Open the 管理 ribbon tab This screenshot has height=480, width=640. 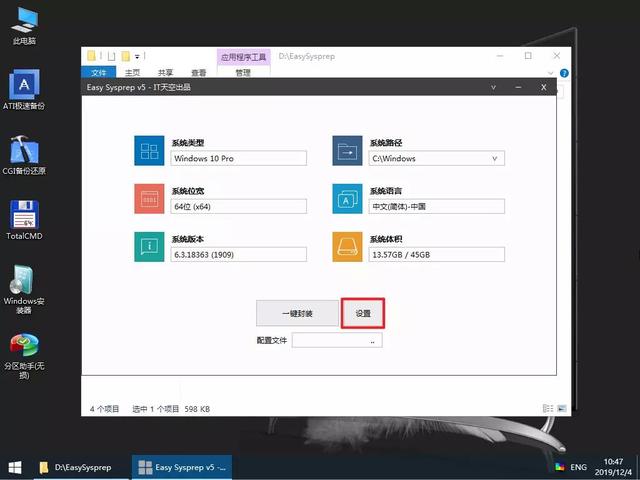point(243,72)
